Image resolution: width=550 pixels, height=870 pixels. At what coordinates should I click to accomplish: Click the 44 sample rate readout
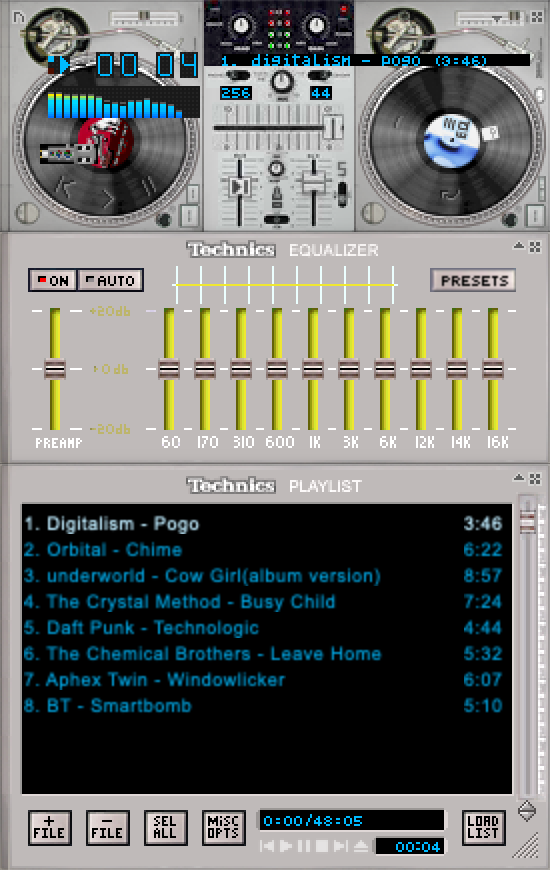(321, 93)
